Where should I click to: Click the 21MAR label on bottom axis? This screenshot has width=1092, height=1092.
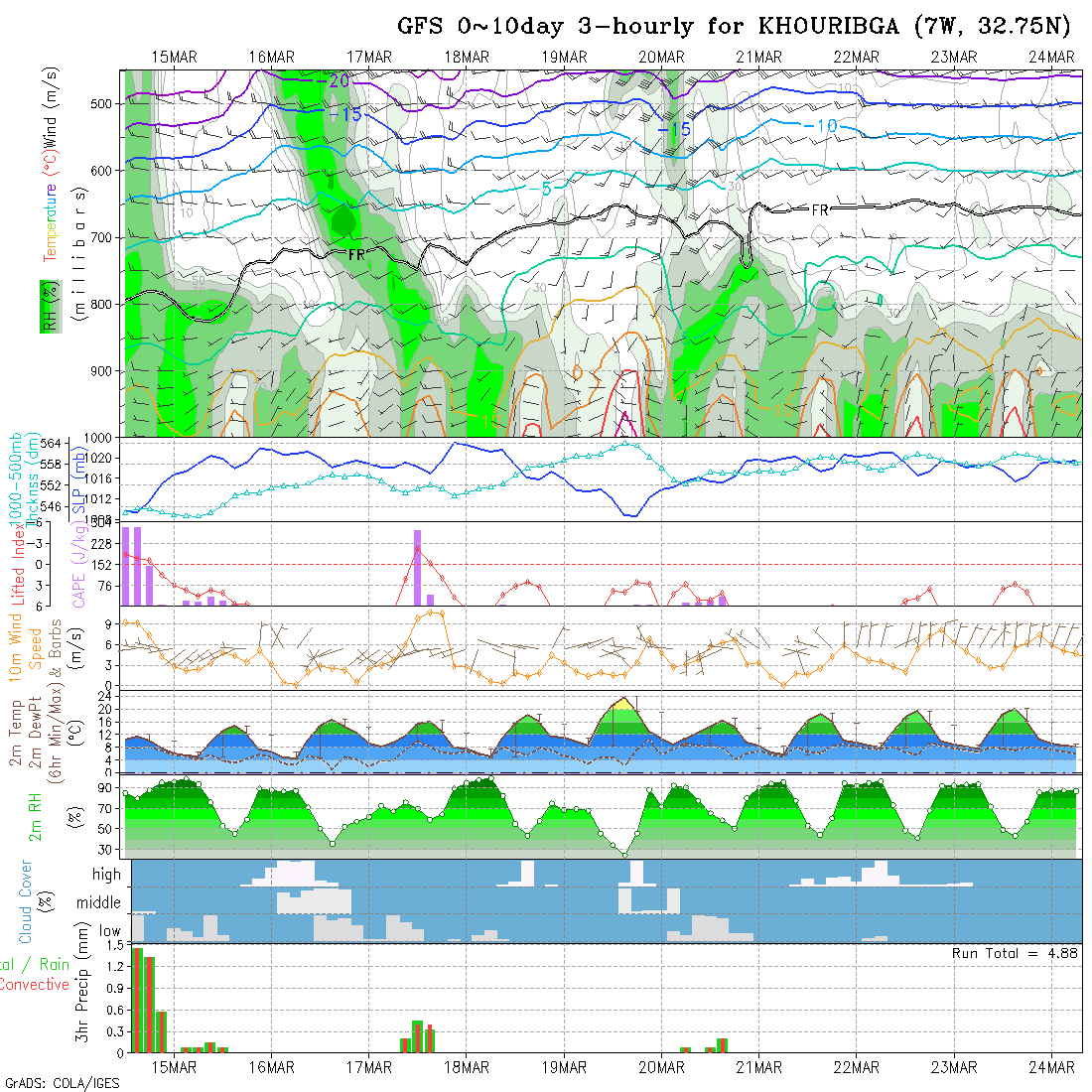point(759,1067)
